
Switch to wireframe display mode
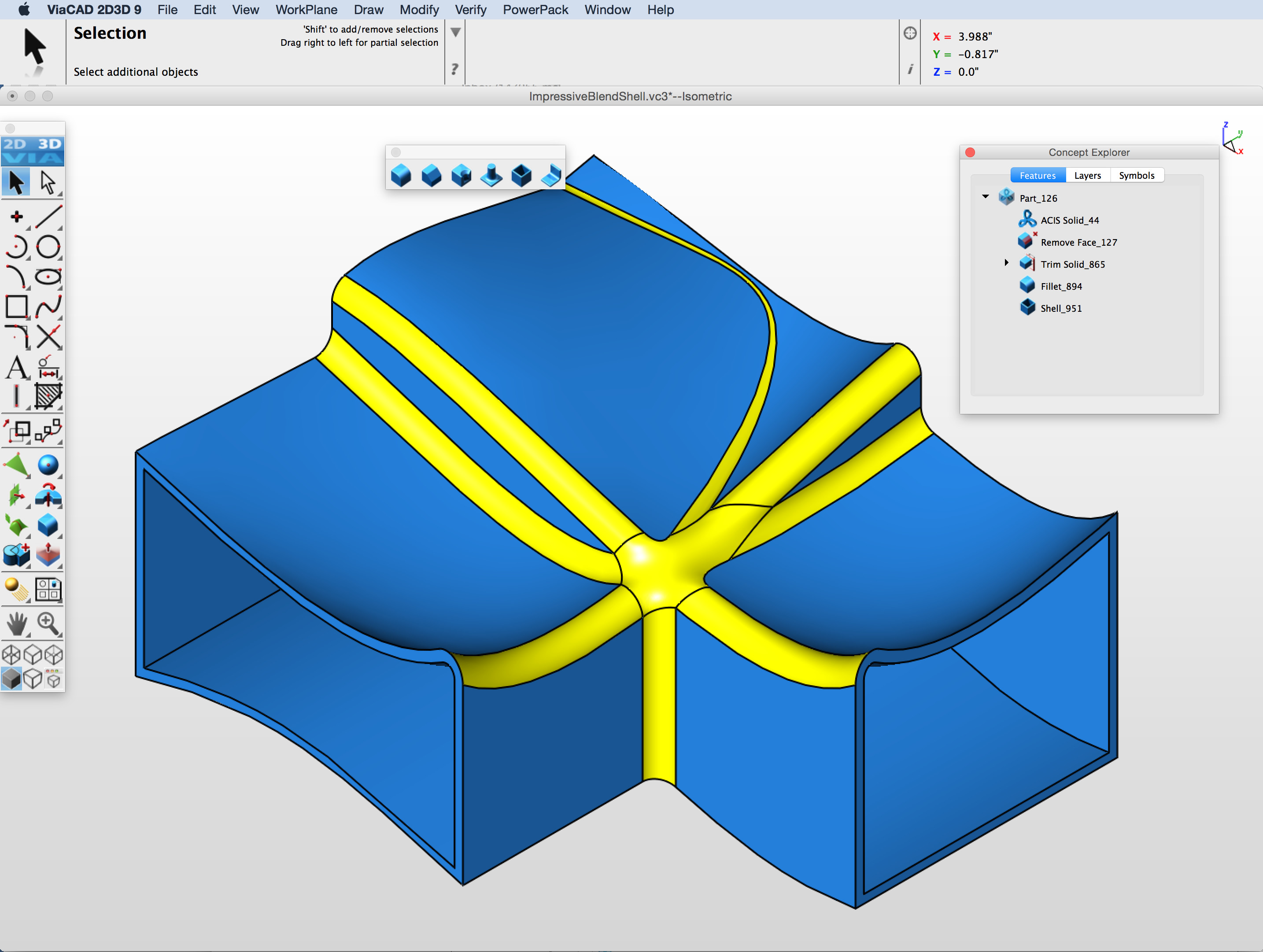(11, 655)
